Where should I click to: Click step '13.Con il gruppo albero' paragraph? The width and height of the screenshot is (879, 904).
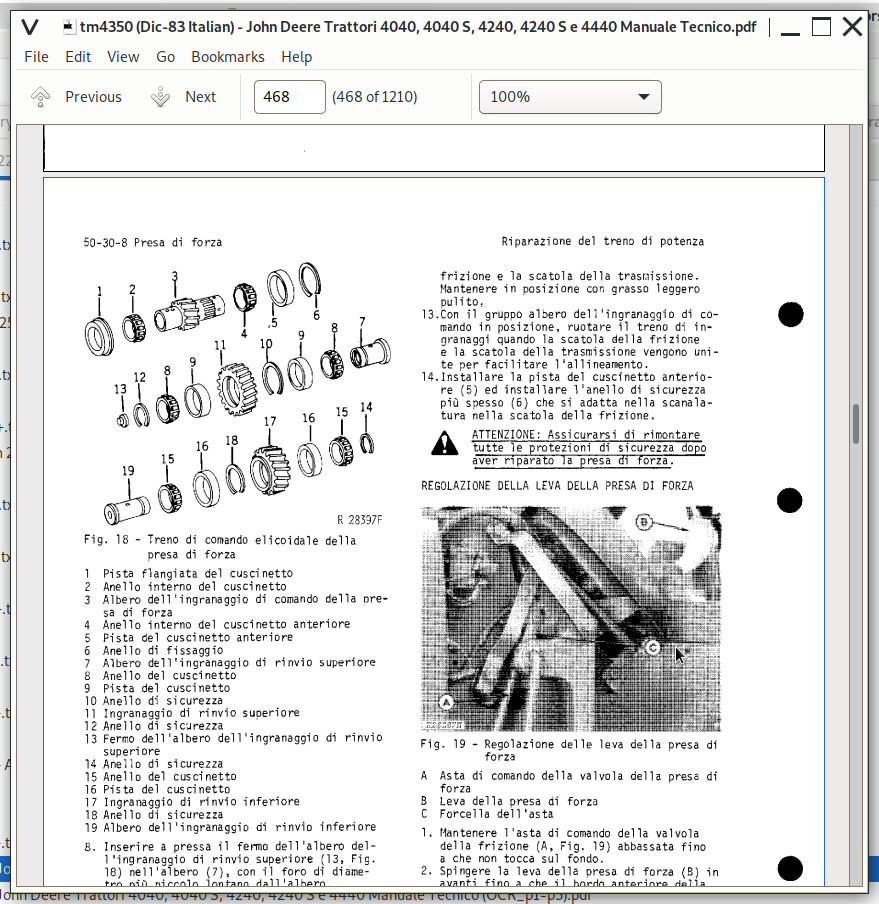[x=570, y=340]
